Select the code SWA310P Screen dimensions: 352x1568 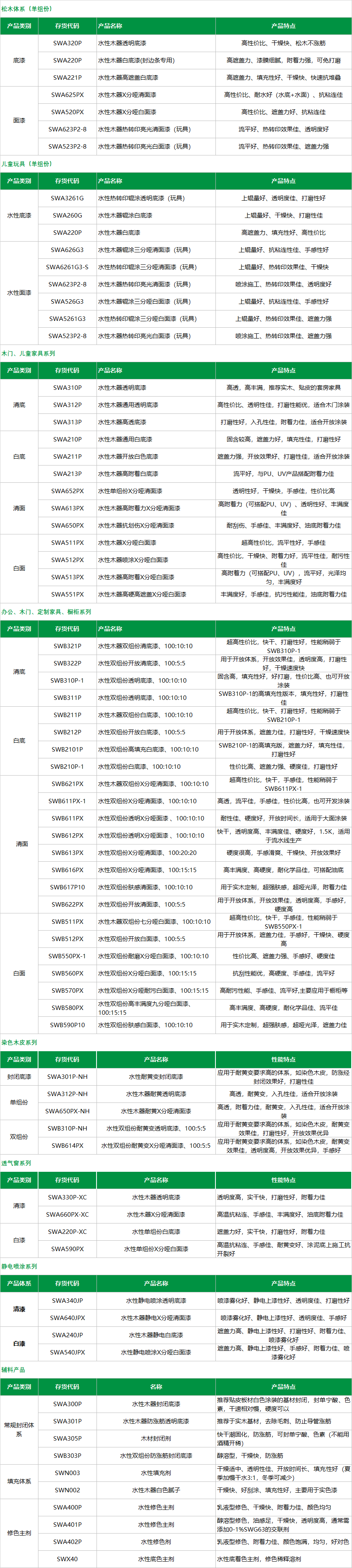(67, 387)
